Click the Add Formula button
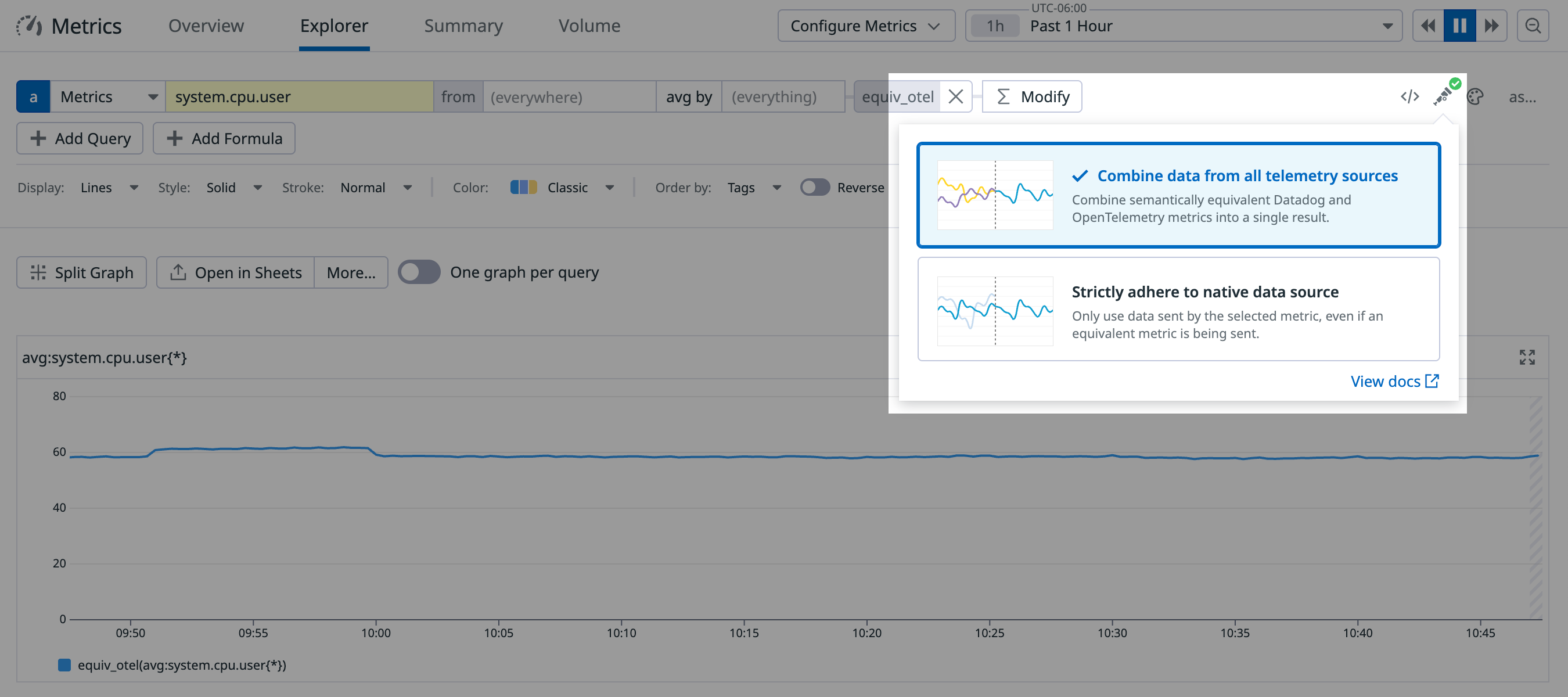Screen dimensions: 1568x697 (x=224, y=138)
